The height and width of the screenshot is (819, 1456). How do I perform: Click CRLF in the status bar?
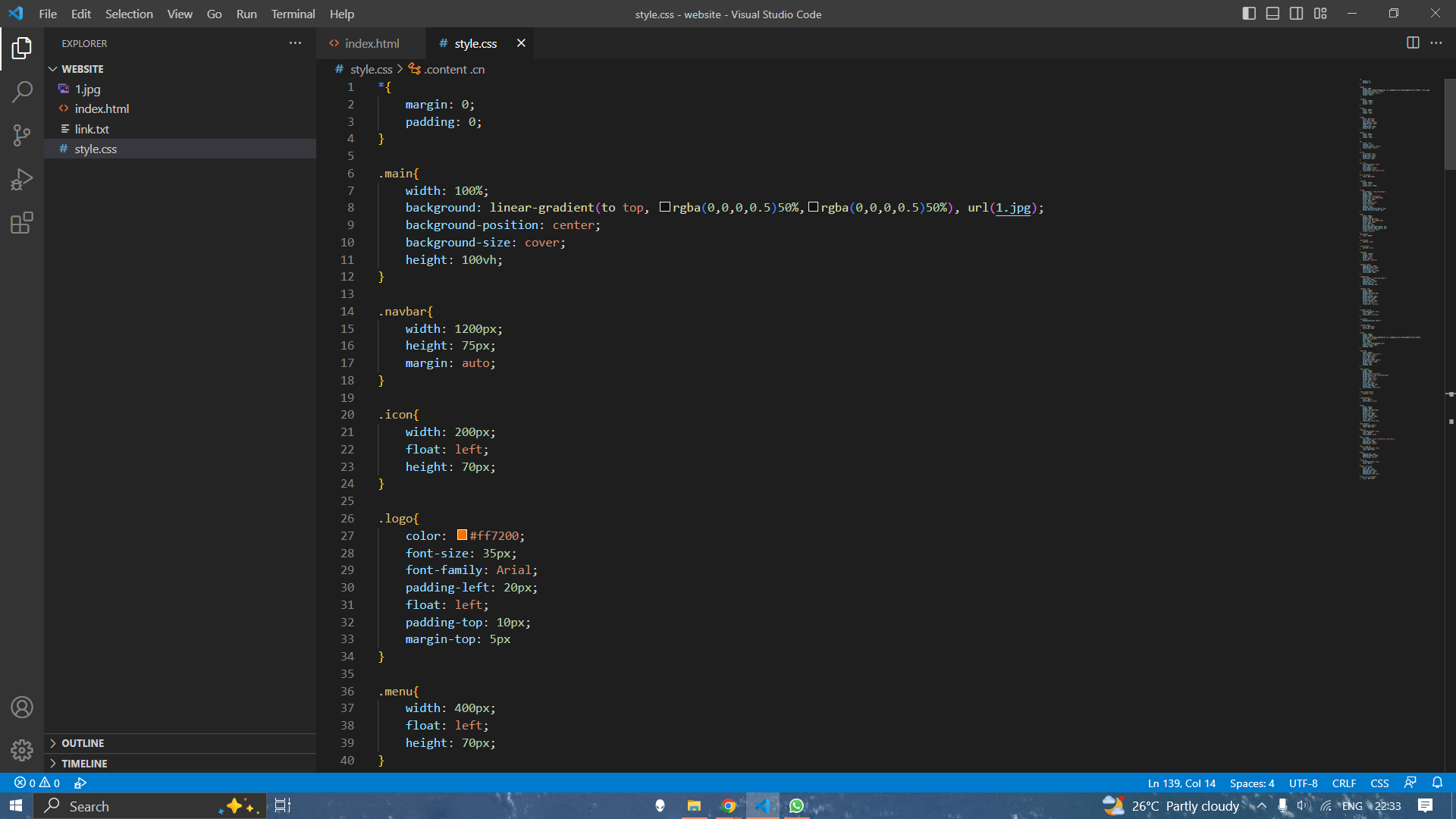tap(1344, 783)
